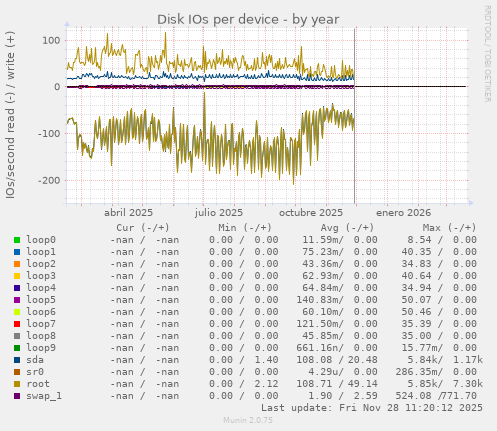The width and height of the screenshot is (497, 431).
Task: Click sda min value '0.00 / 1.40'
Action: pos(244,360)
